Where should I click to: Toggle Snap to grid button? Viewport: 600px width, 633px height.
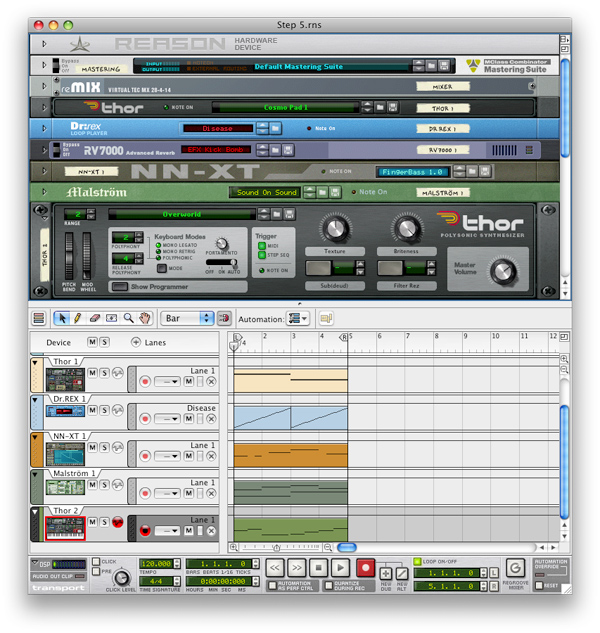224,319
